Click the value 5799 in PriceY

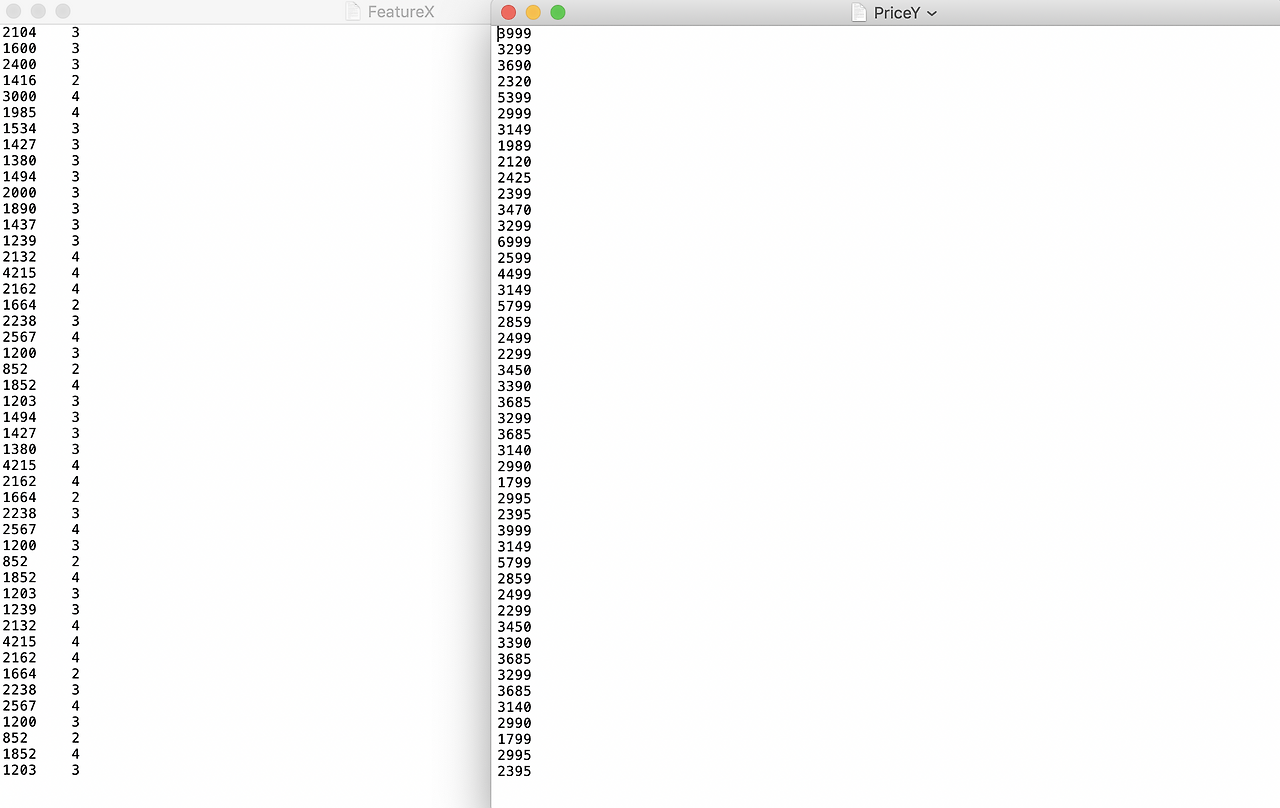[514, 306]
